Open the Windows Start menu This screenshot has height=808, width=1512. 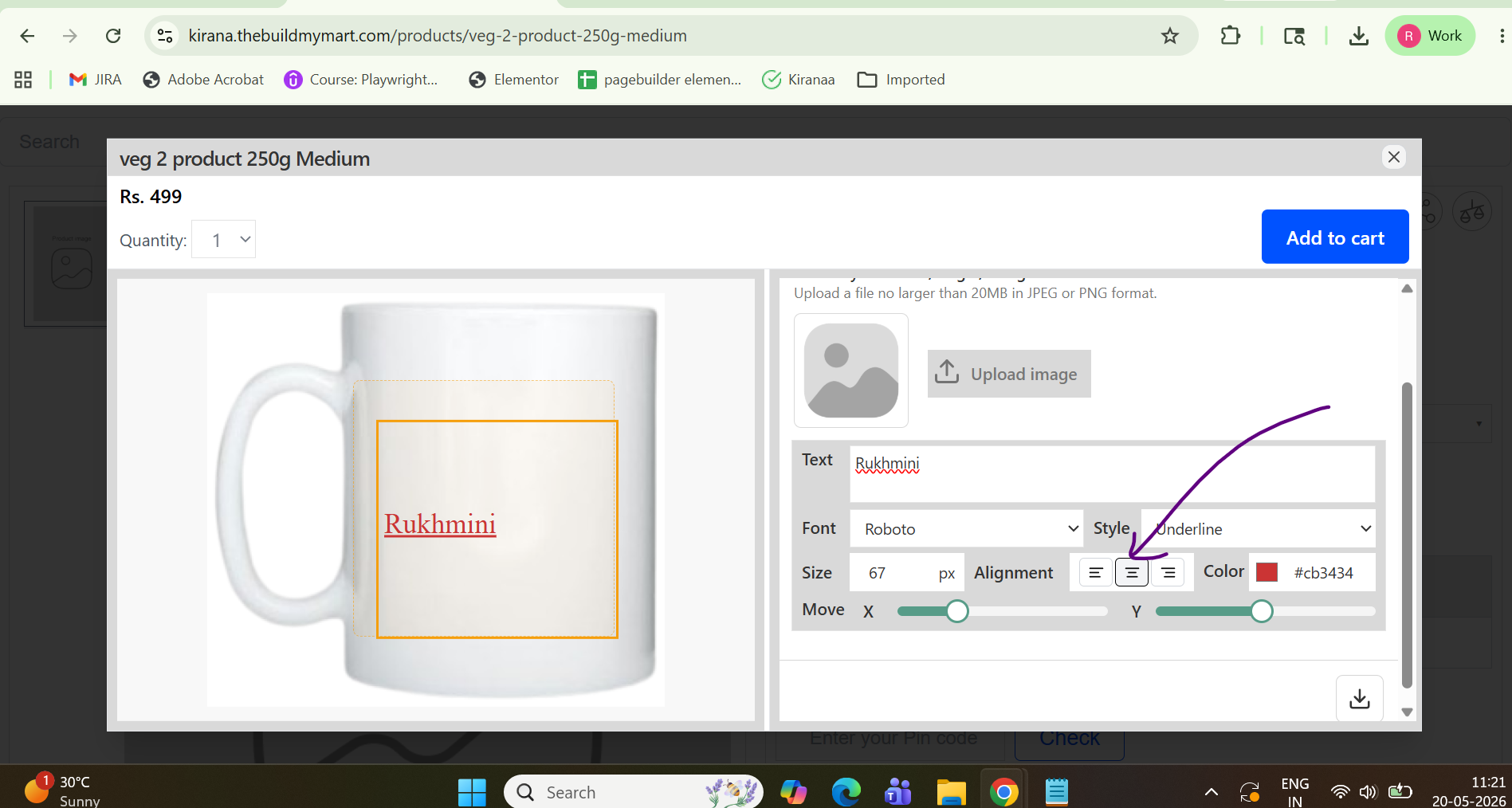472,792
